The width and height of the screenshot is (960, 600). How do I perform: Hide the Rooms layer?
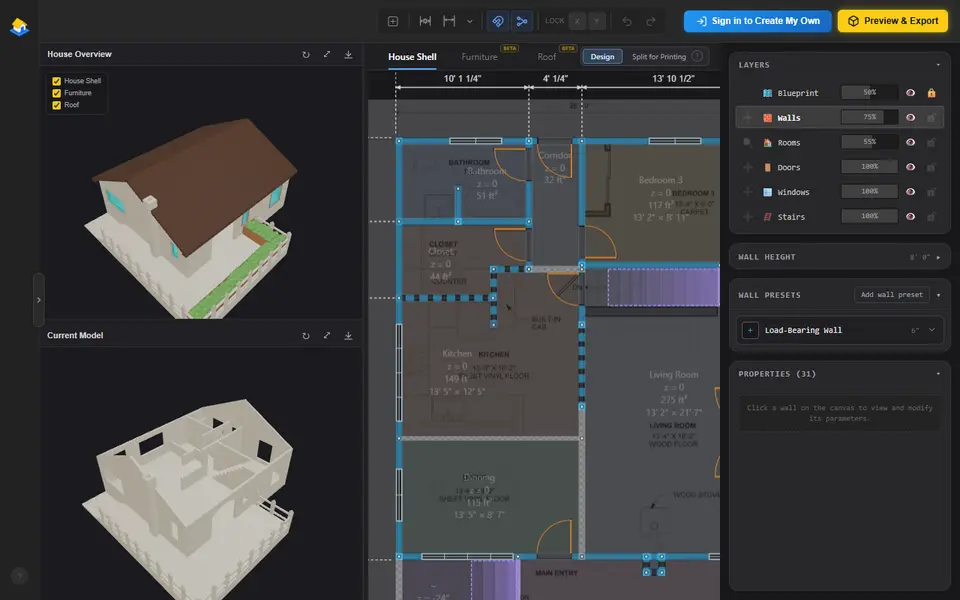coord(910,142)
